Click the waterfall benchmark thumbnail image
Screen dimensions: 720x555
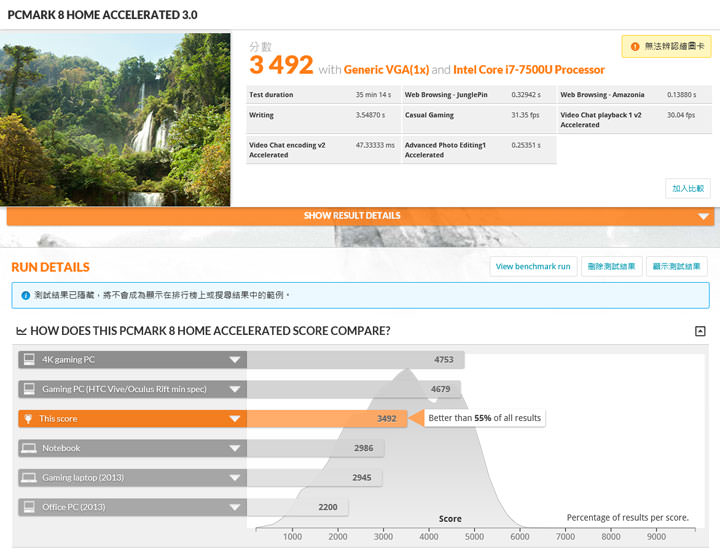[116, 119]
